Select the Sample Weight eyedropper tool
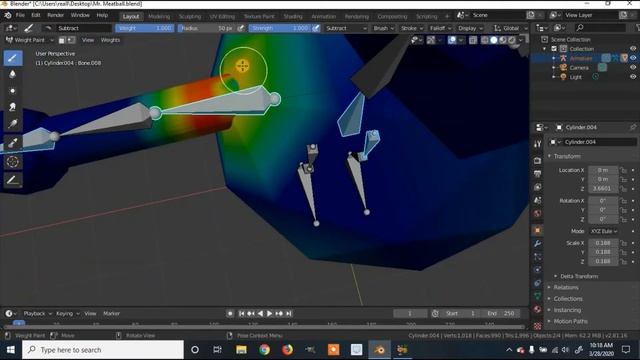640x360 pixels. click(13, 142)
